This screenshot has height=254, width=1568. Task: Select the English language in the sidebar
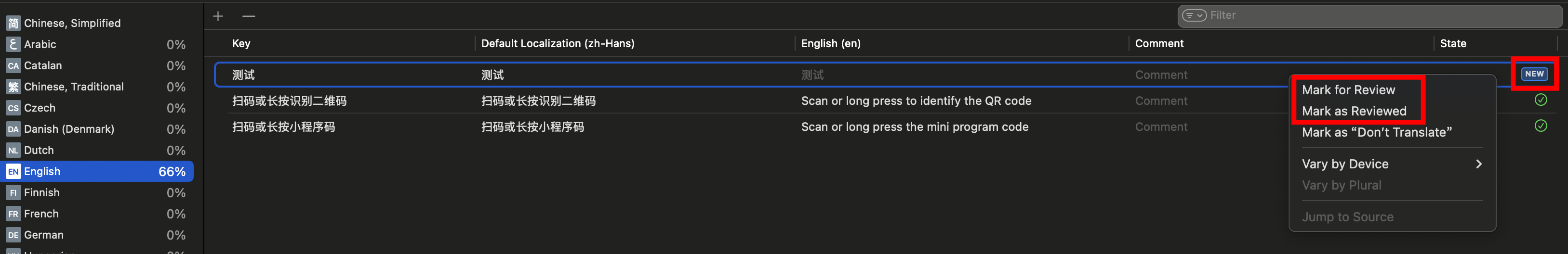tap(97, 171)
